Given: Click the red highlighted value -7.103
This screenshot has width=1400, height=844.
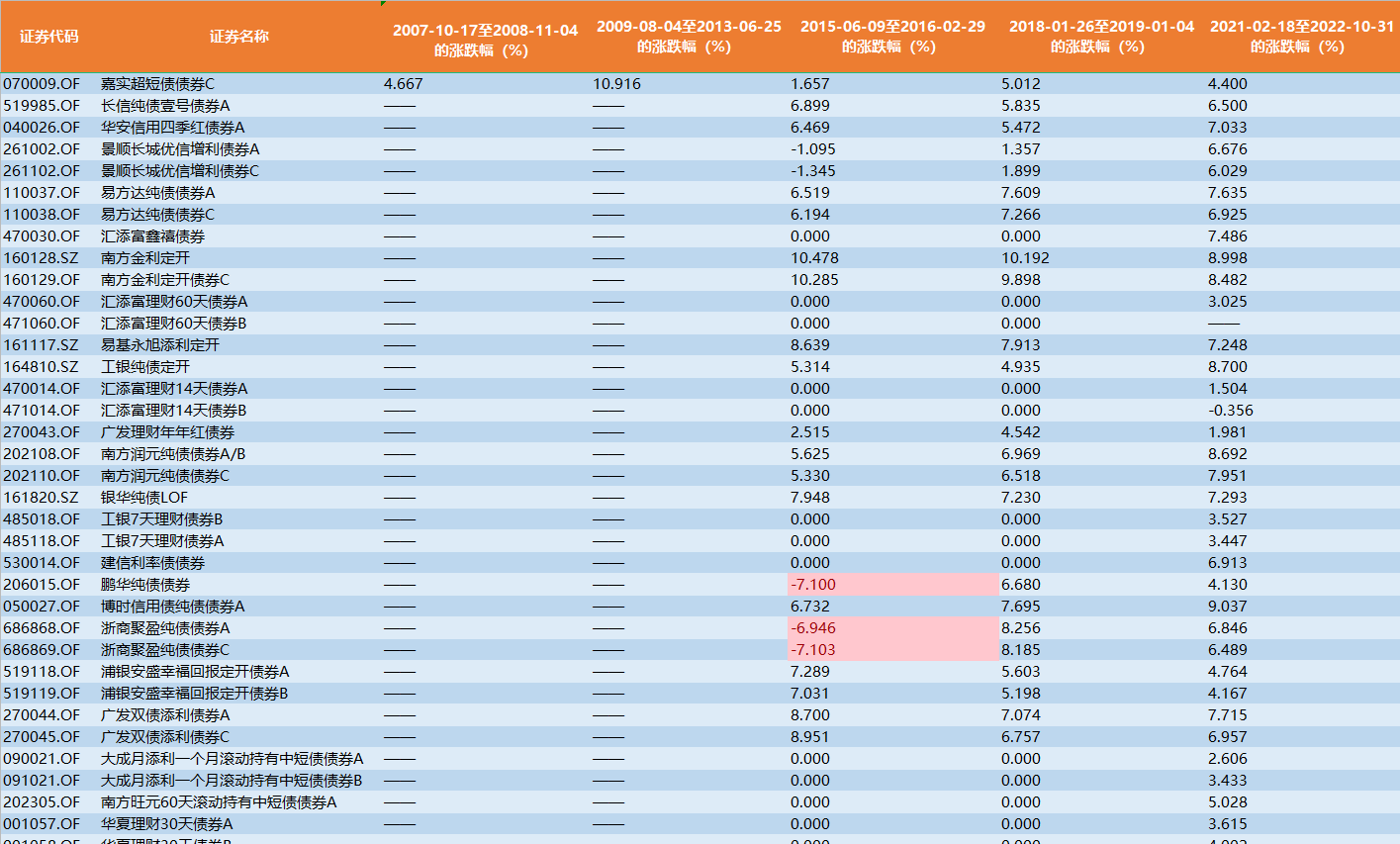Looking at the screenshot, I should pos(812,650).
